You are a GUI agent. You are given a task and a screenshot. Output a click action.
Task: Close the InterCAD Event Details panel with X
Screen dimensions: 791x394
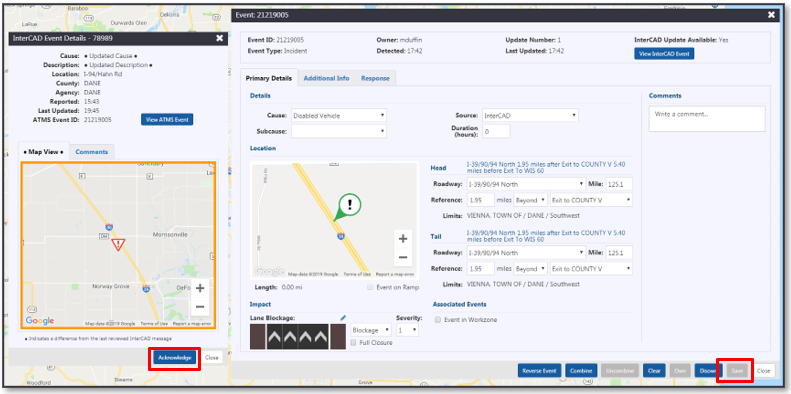pos(219,38)
